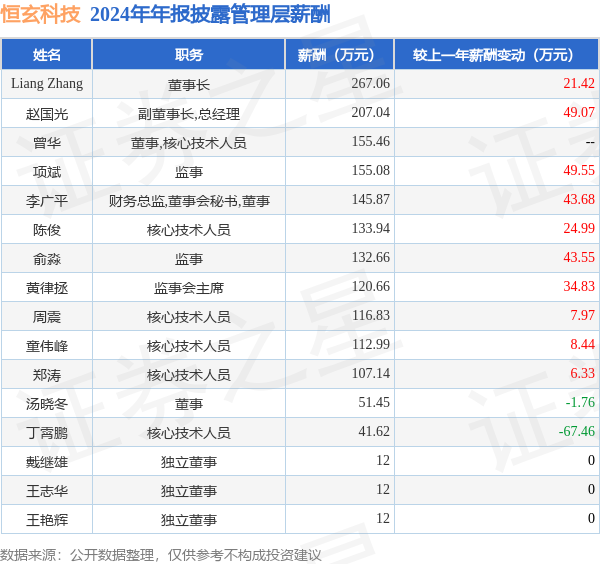600x564 pixels.
Task: Click the salary value 267.06
Action: [x=371, y=83]
